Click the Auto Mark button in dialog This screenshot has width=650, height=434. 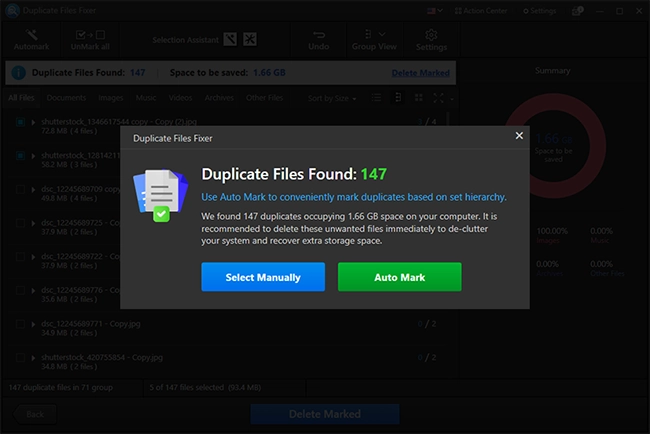tap(399, 277)
